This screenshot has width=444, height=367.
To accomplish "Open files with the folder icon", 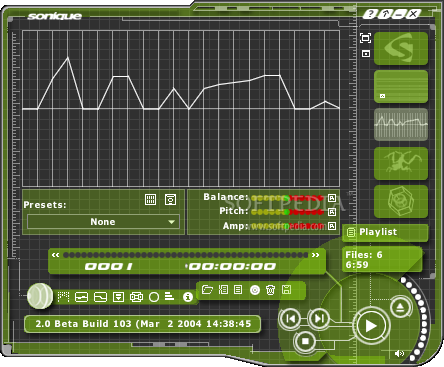I will tap(207, 289).
